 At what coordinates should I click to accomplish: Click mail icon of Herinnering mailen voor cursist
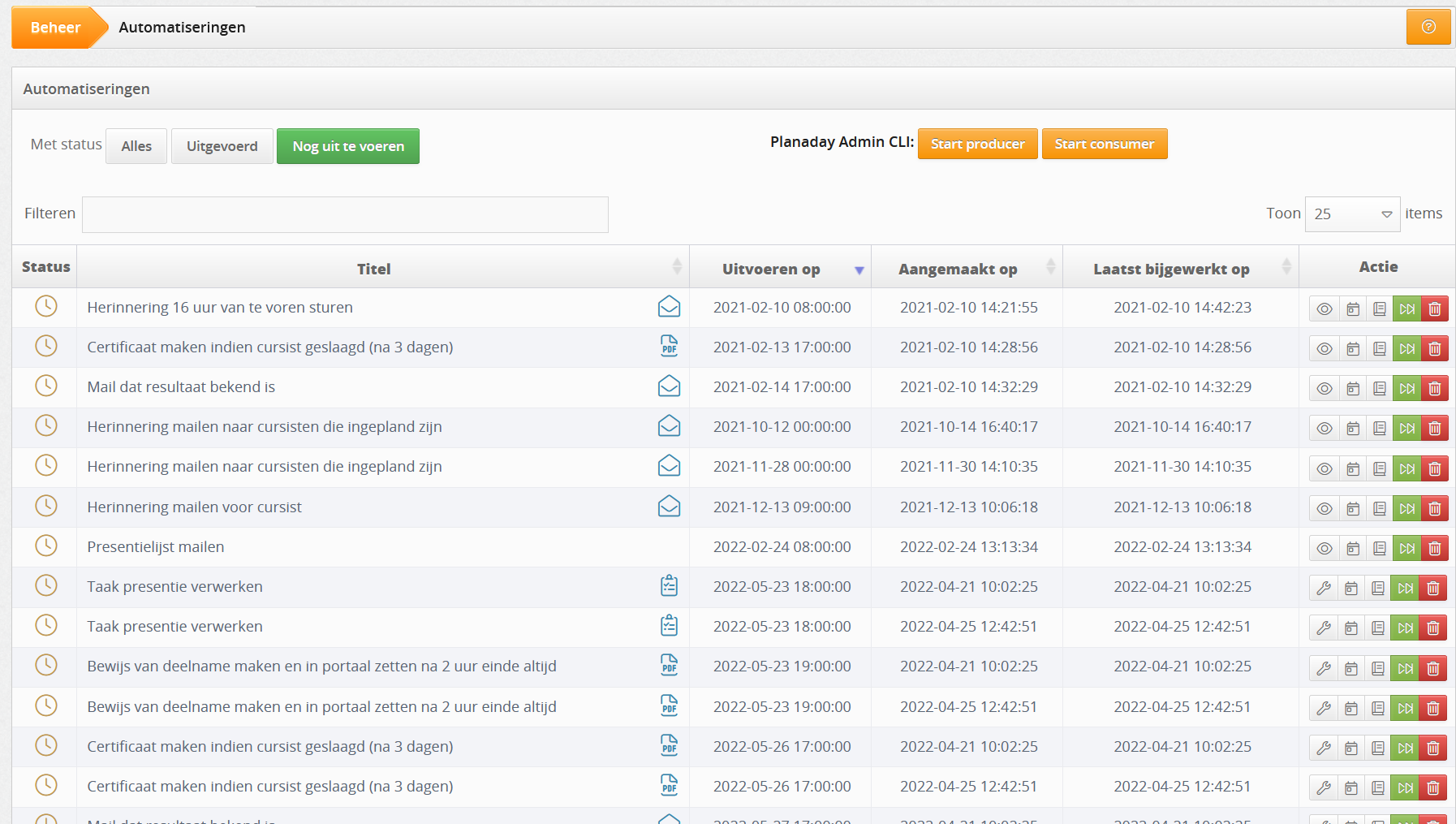click(x=669, y=507)
